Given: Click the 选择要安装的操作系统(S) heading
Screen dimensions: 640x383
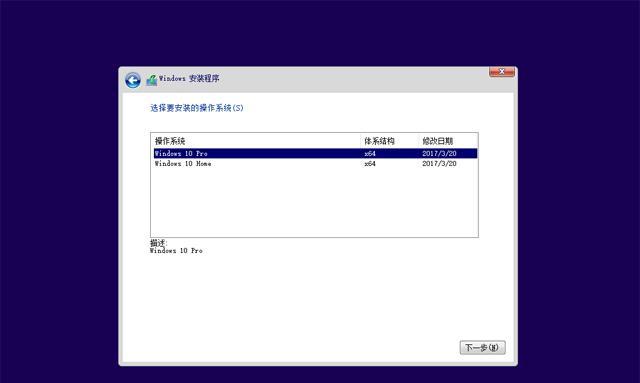Looking at the screenshot, I should [x=197, y=108].
